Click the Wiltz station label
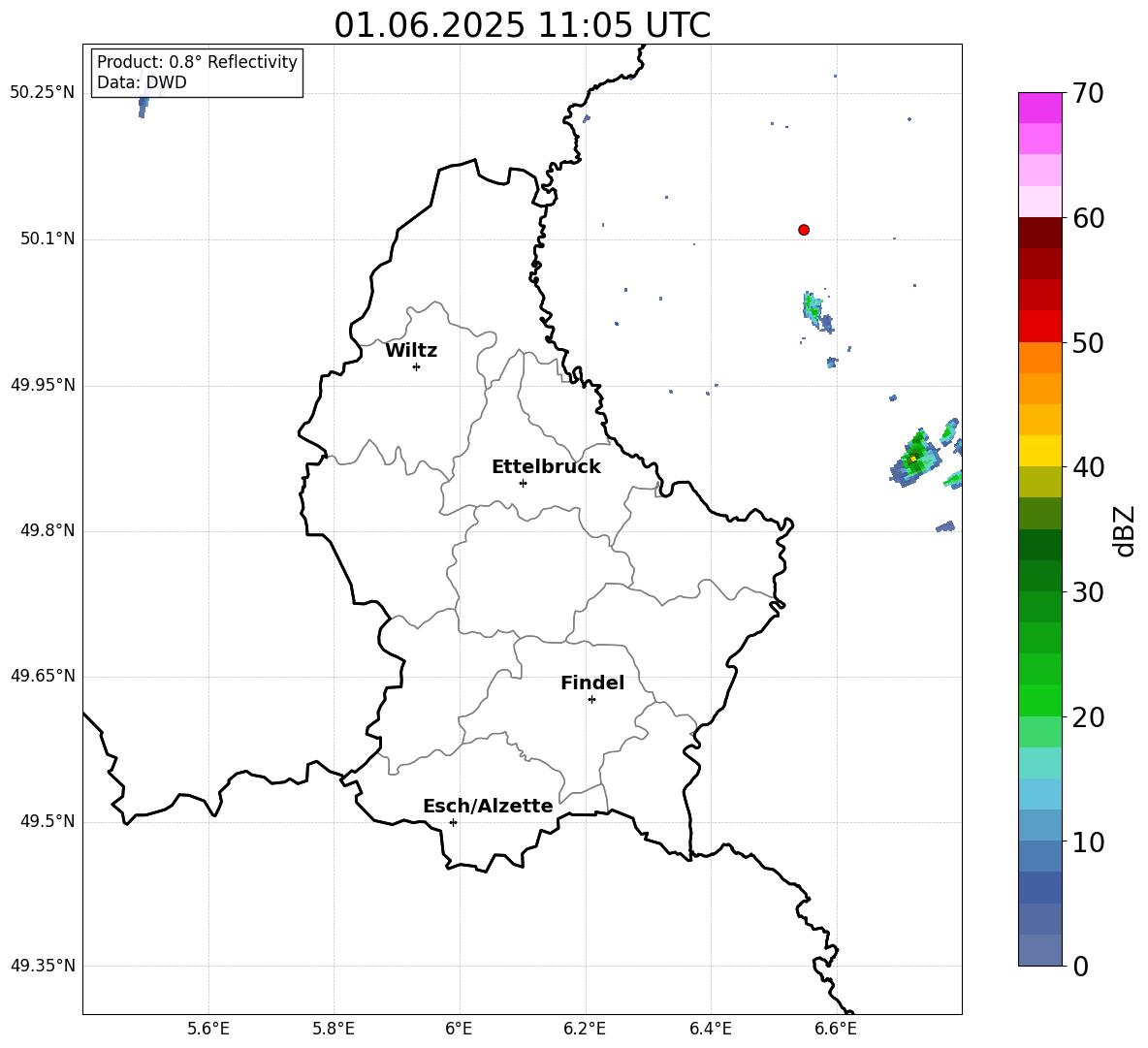This screenshot has width=1148, height=1048. [x=411, y=351]
